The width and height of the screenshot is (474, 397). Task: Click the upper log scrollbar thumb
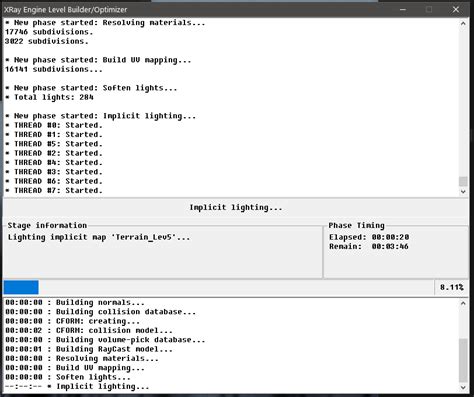(463, 181)
